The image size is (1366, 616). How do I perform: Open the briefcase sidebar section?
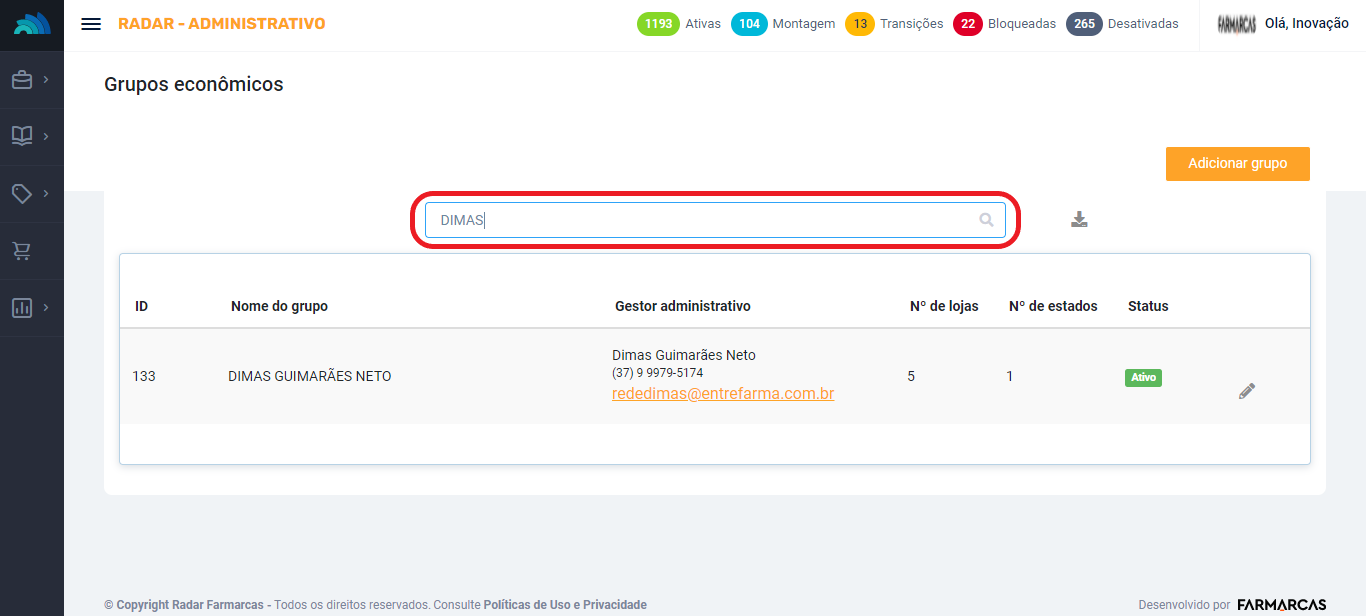[x=22, y=80]
